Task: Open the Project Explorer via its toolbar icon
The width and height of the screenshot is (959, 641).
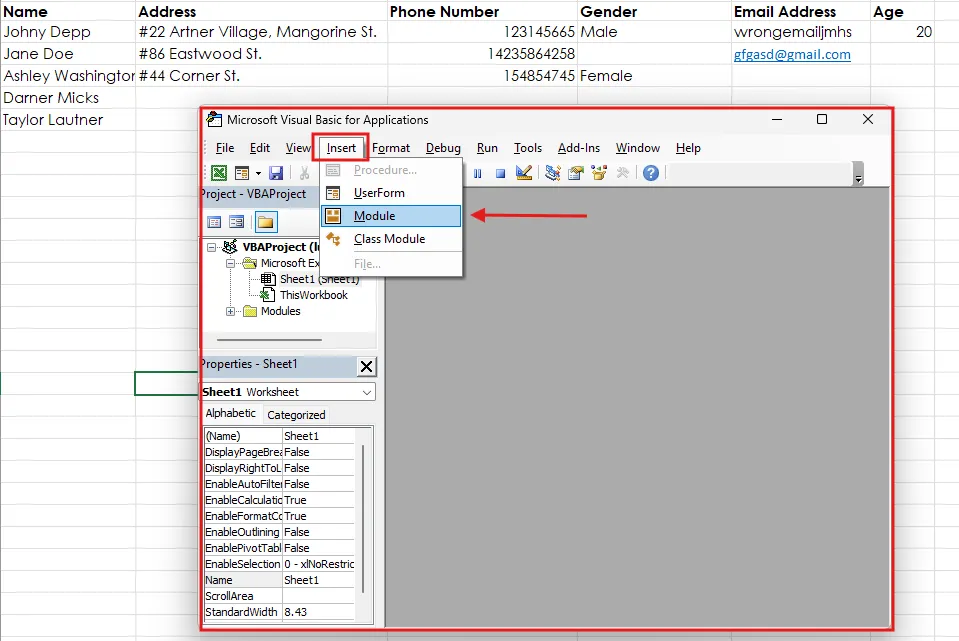Action: point(553,172)
